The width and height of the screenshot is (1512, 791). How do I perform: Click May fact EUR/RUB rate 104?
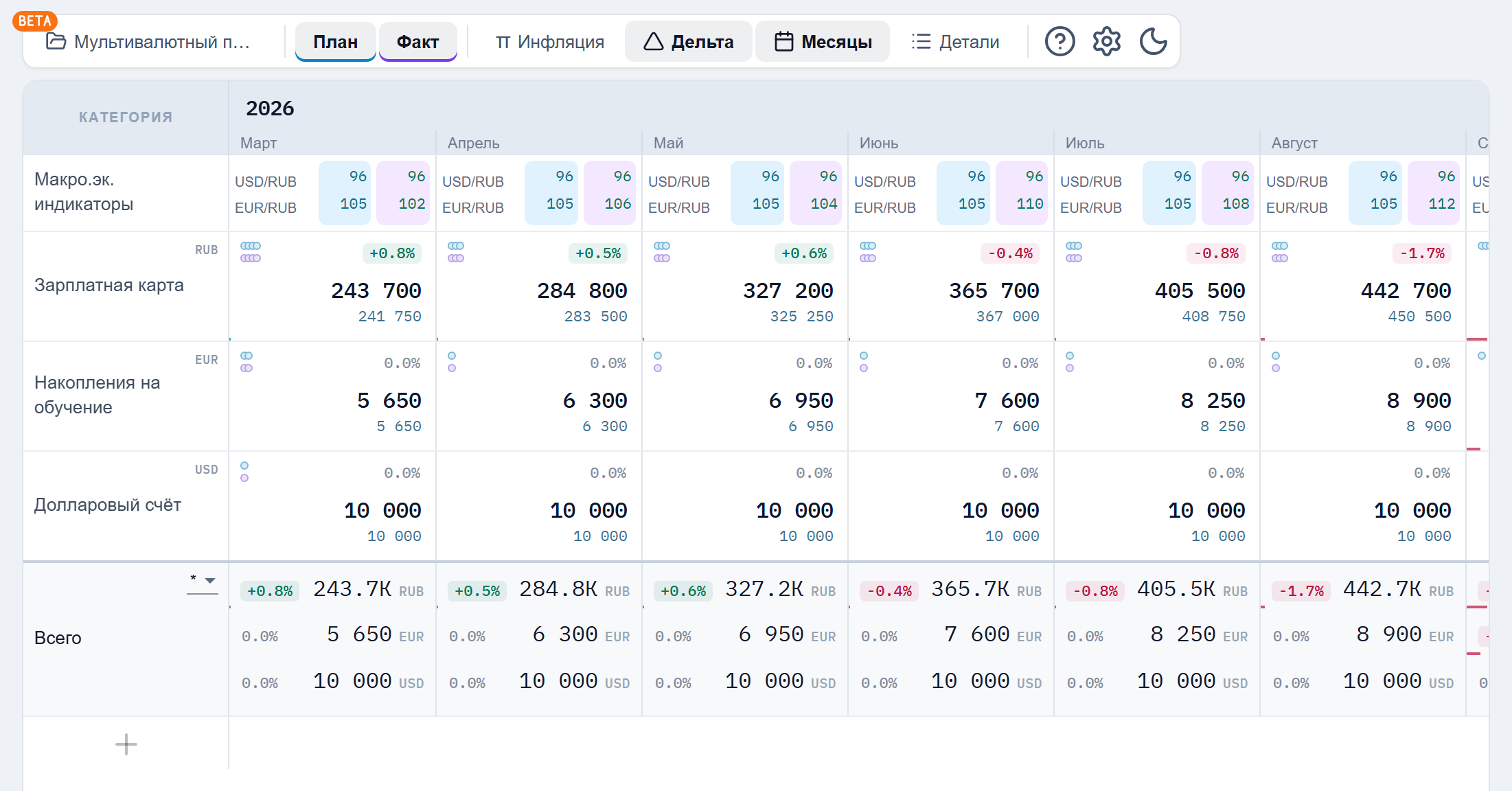823,204
